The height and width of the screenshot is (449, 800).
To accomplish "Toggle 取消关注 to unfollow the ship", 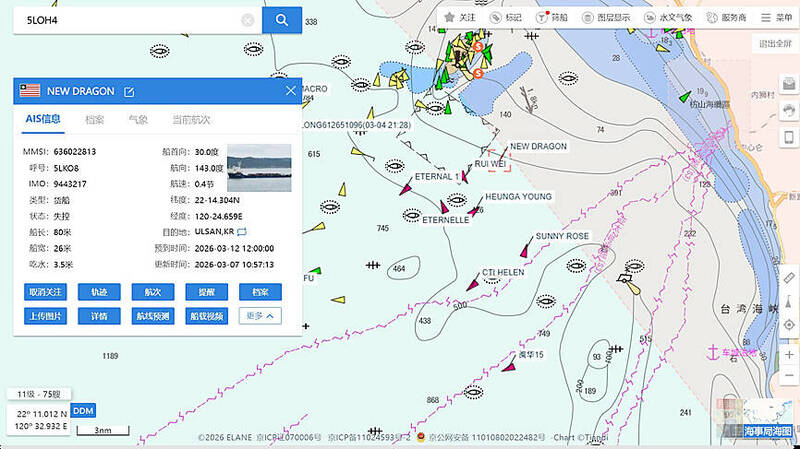I will pos(45,292).
